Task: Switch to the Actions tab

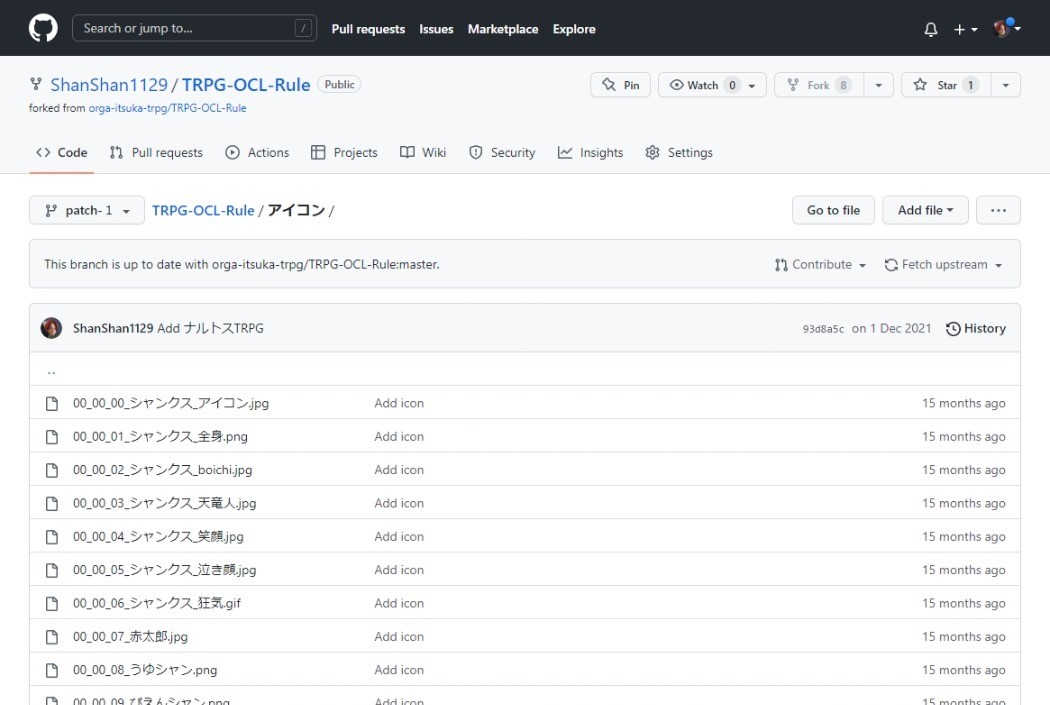Action: tap(257, 153)
